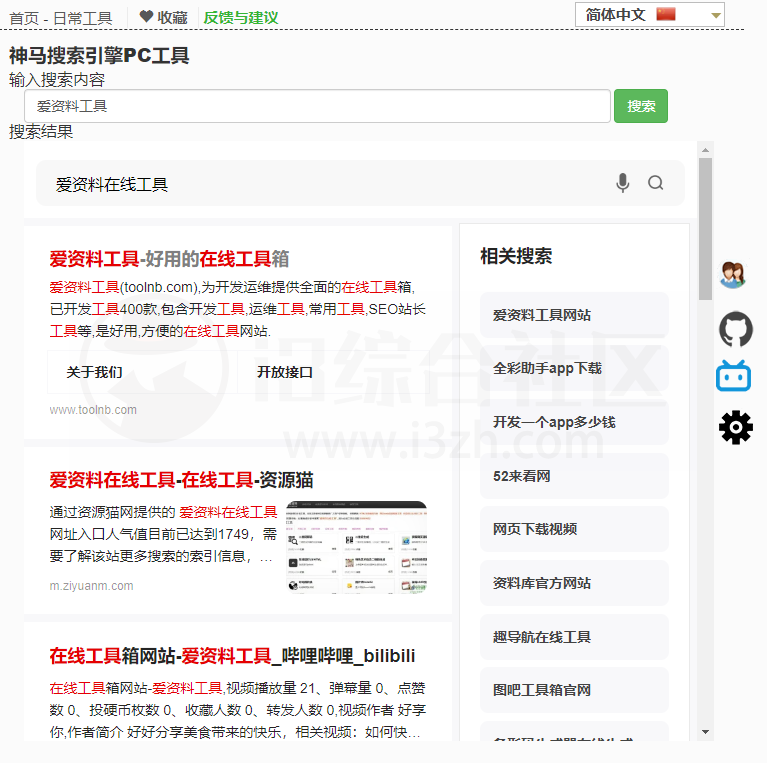
Task: Open the GitHub icon on right sidebar
Action: tap(736, 329)
